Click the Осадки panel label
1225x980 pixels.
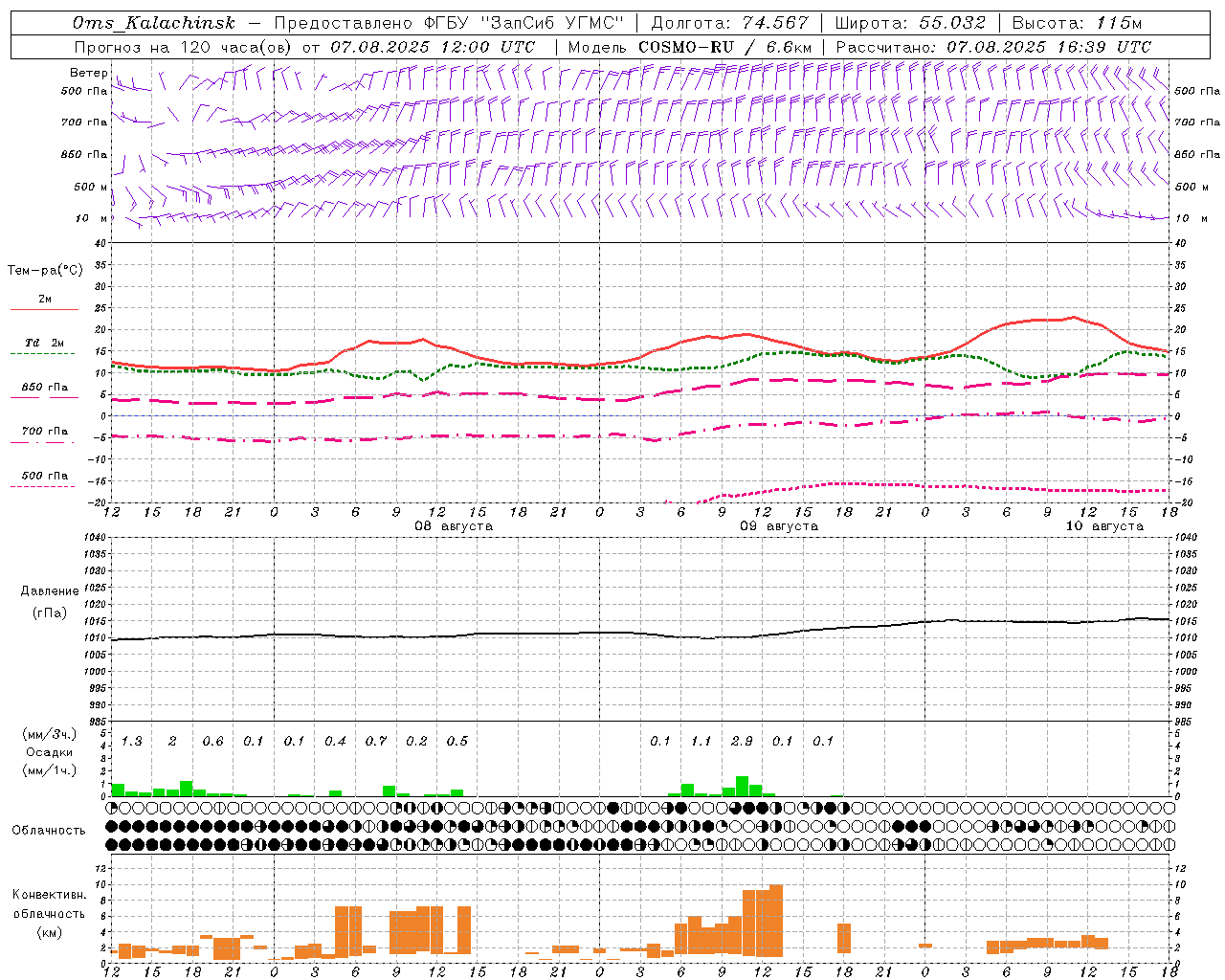pyautogui.click(x=49, y=752)
